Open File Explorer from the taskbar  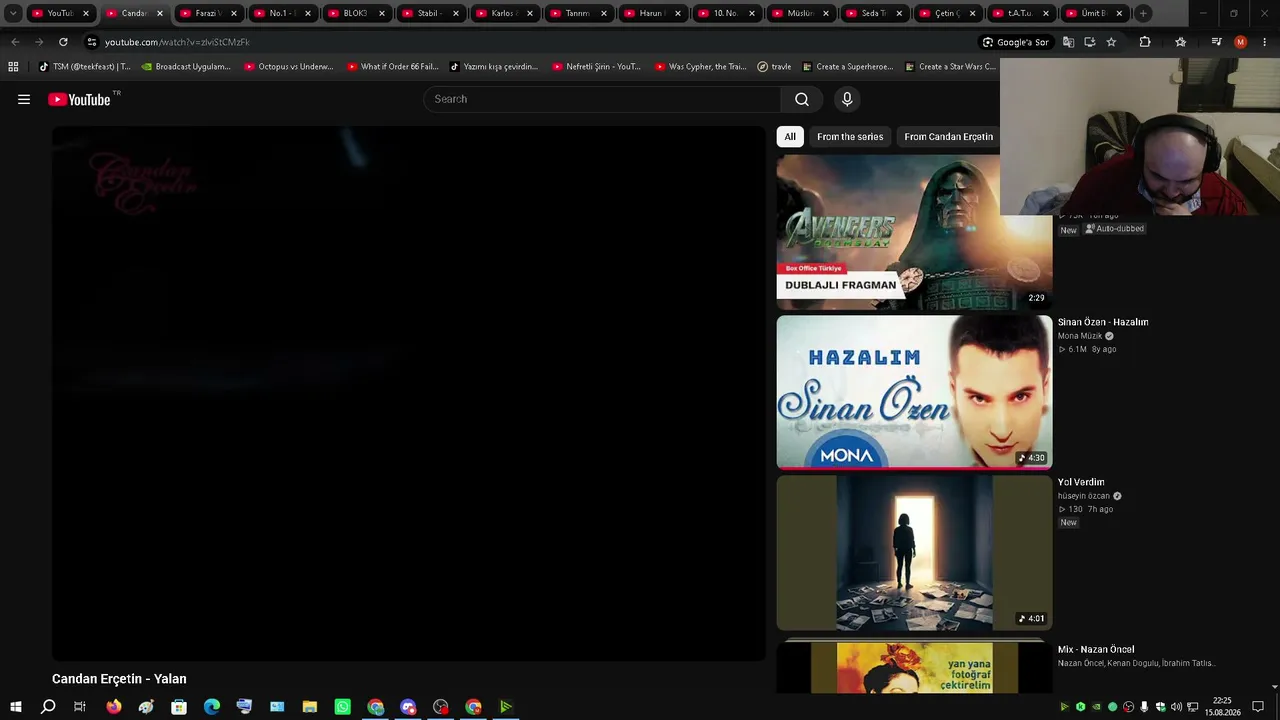click(310, 707)
